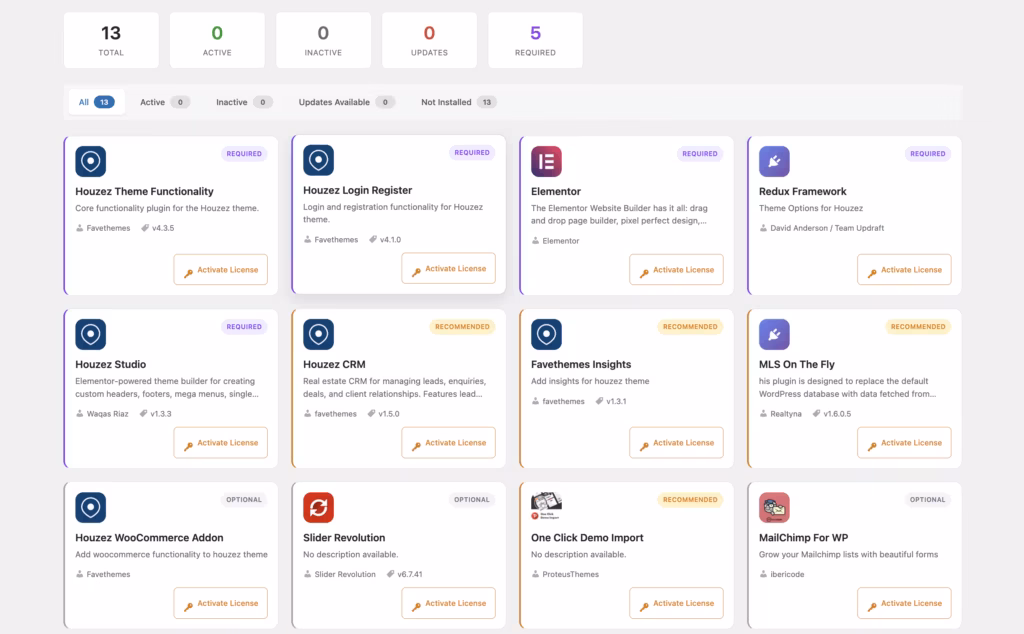Click the Houzez Theme Functionality title
The image size is (1024, 634).
point(144,191)
